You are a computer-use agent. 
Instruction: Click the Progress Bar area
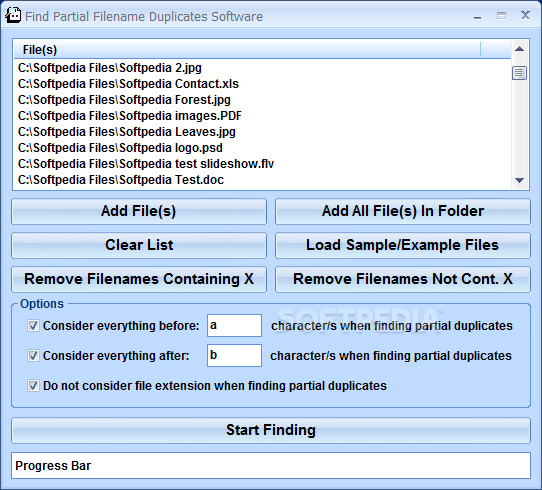click(271, 466)
